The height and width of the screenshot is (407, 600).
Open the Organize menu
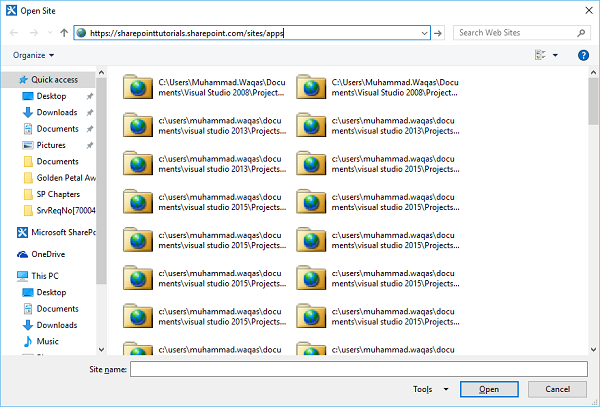click(x=33, y=55)
